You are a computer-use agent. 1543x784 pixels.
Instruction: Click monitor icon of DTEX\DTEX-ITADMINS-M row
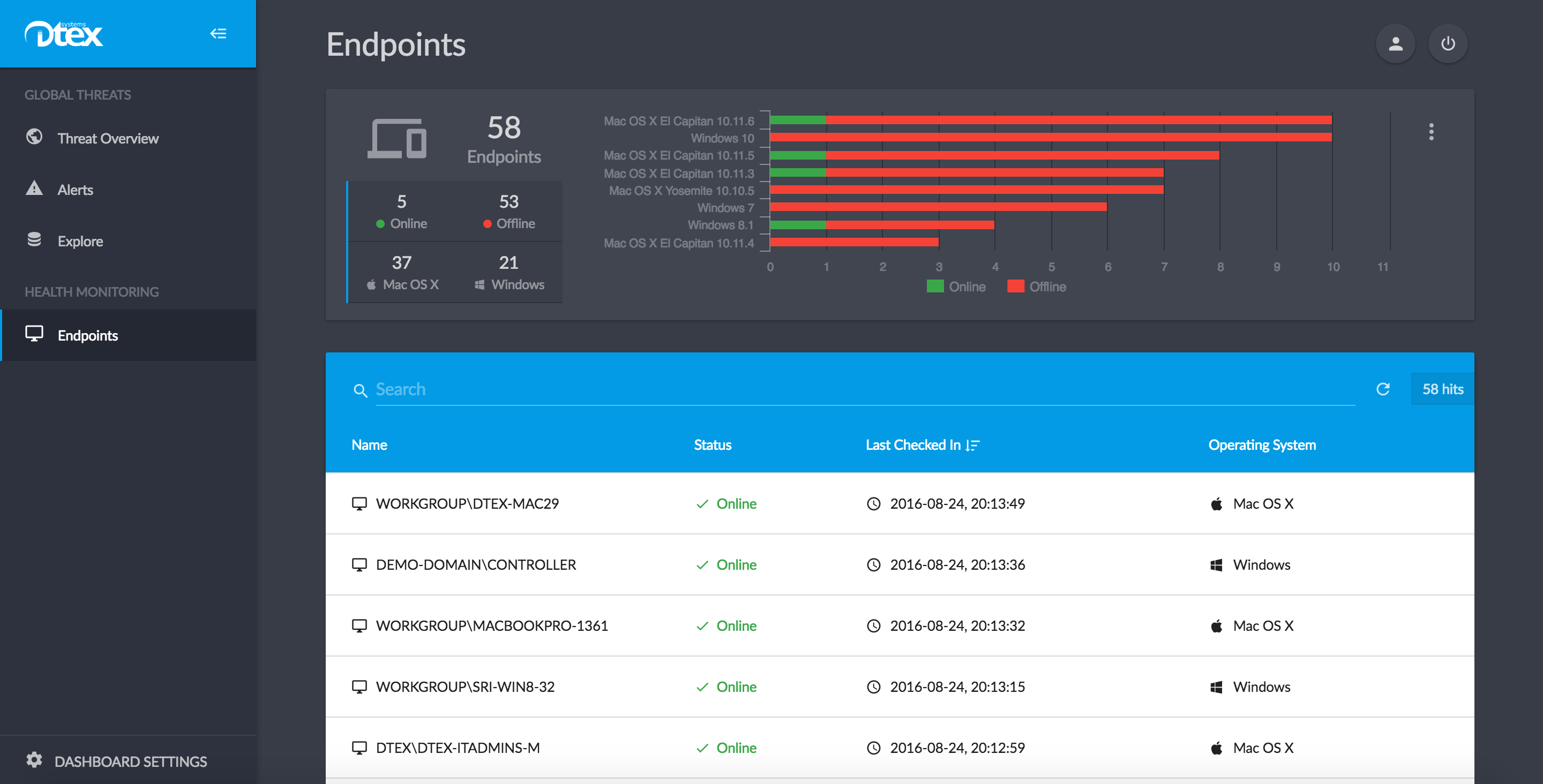coord(359,748)
